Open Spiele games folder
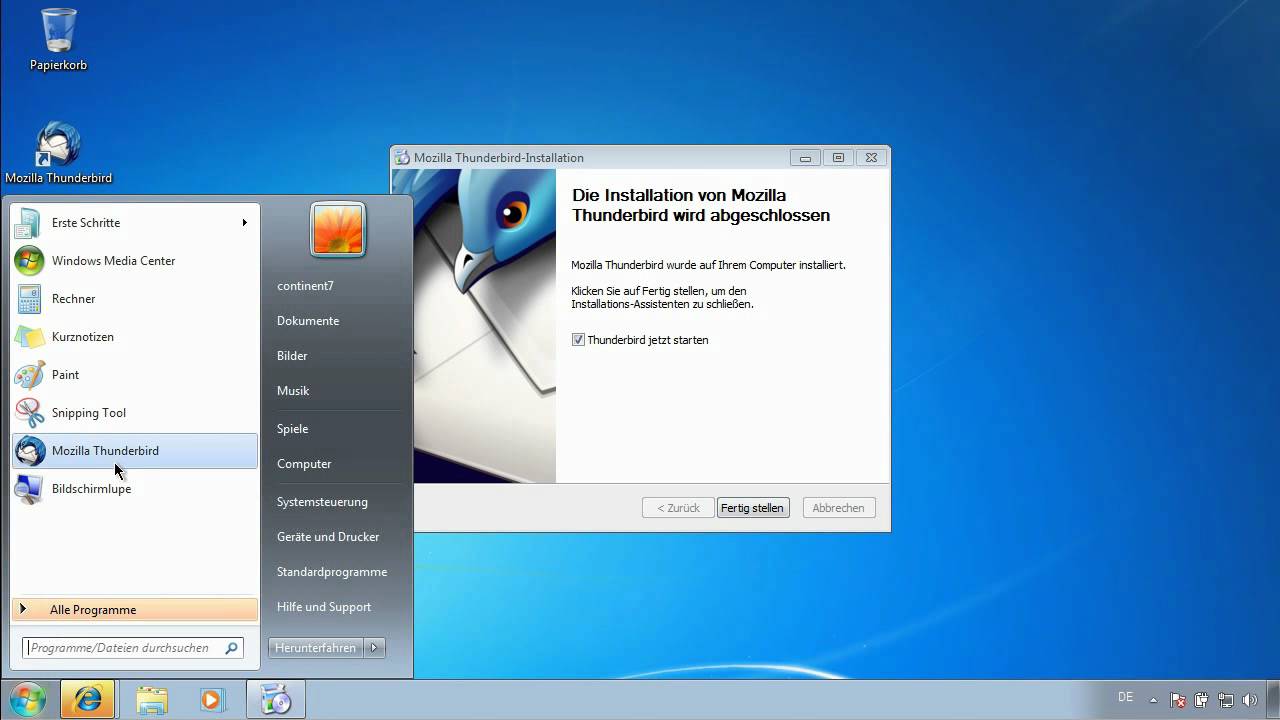Image resolution: width=1280 pixels, height=720 pixels. tap(292, 429)
